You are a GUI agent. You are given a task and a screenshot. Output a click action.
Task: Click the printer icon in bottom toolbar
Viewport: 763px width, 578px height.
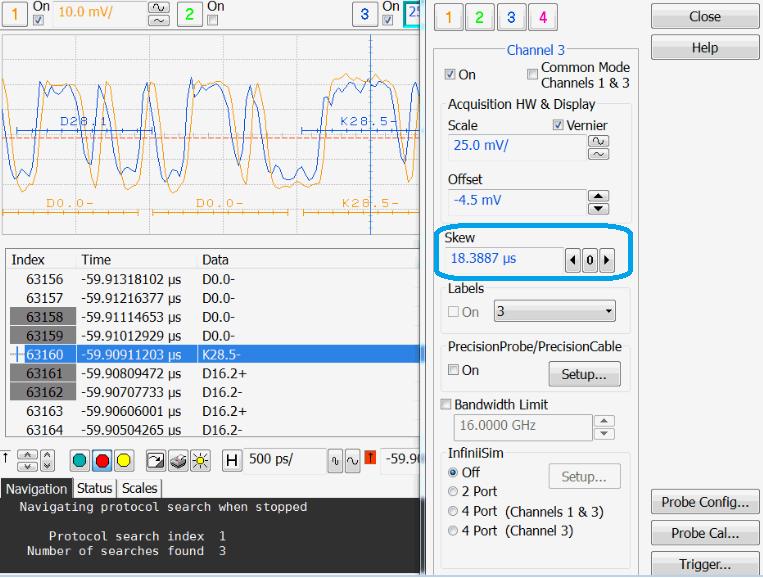179,460
